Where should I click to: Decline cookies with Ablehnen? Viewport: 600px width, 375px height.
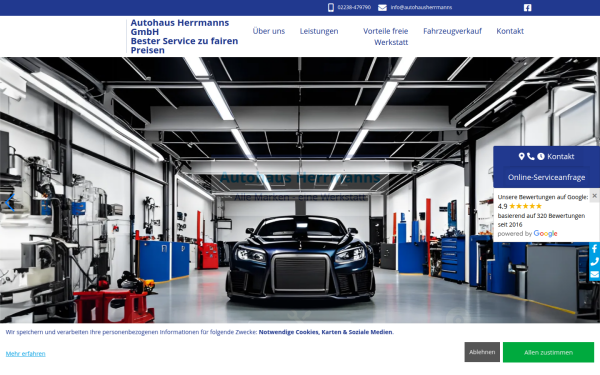(x=482, y=352)
